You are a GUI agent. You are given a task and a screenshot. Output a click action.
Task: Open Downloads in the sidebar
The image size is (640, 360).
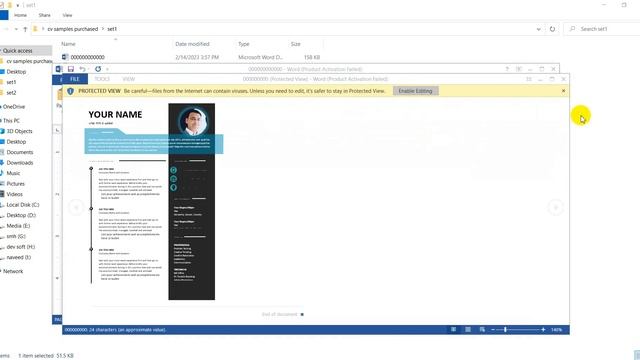20,163
